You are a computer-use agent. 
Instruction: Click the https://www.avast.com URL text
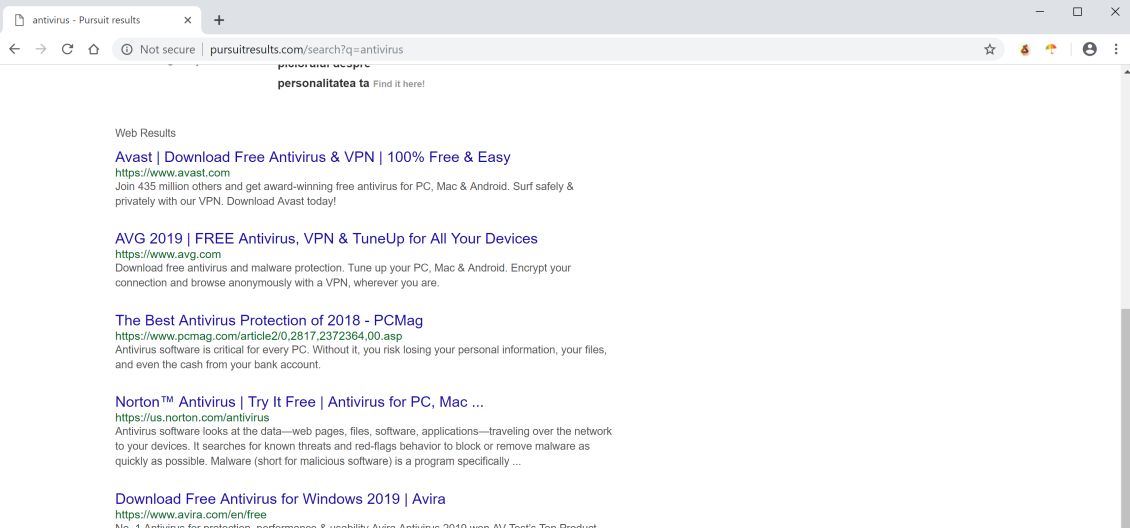tap(172, 173)
